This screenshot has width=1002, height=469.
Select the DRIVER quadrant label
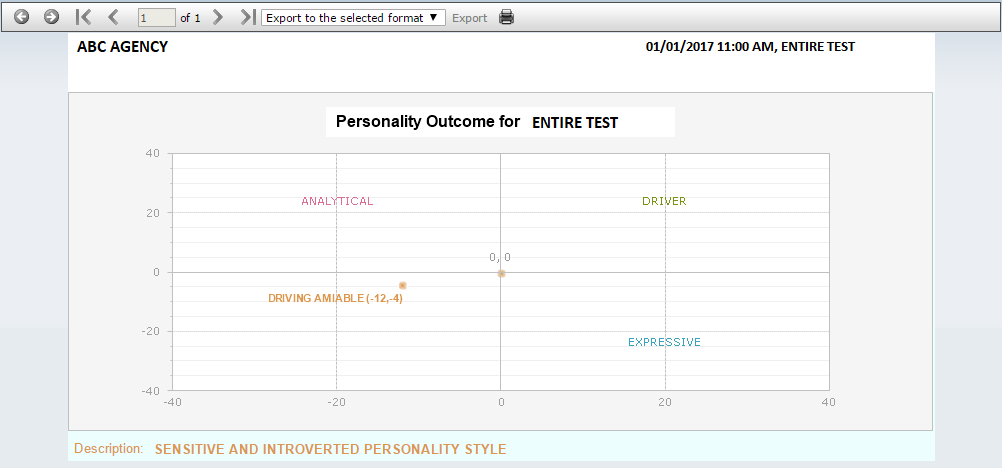click(665, 201)
